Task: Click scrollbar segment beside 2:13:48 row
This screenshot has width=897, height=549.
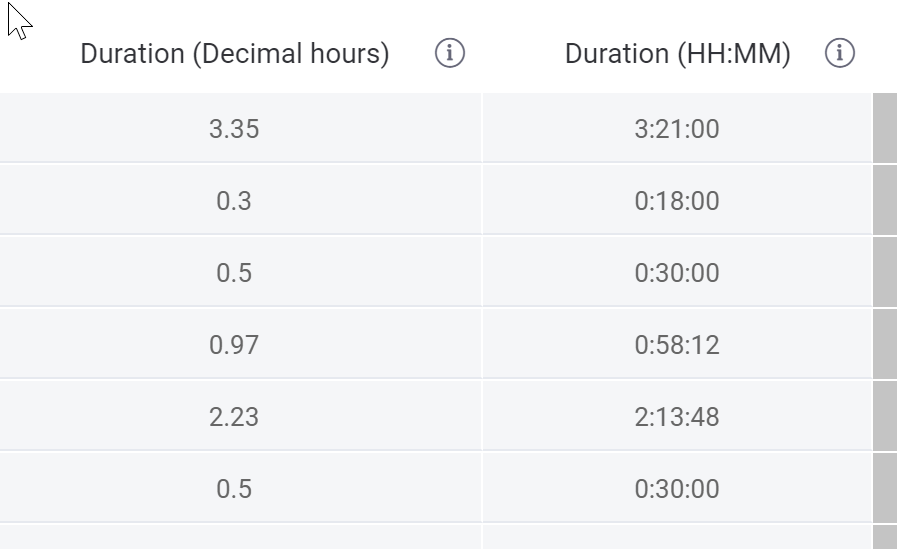Action: tap(885, 416)
